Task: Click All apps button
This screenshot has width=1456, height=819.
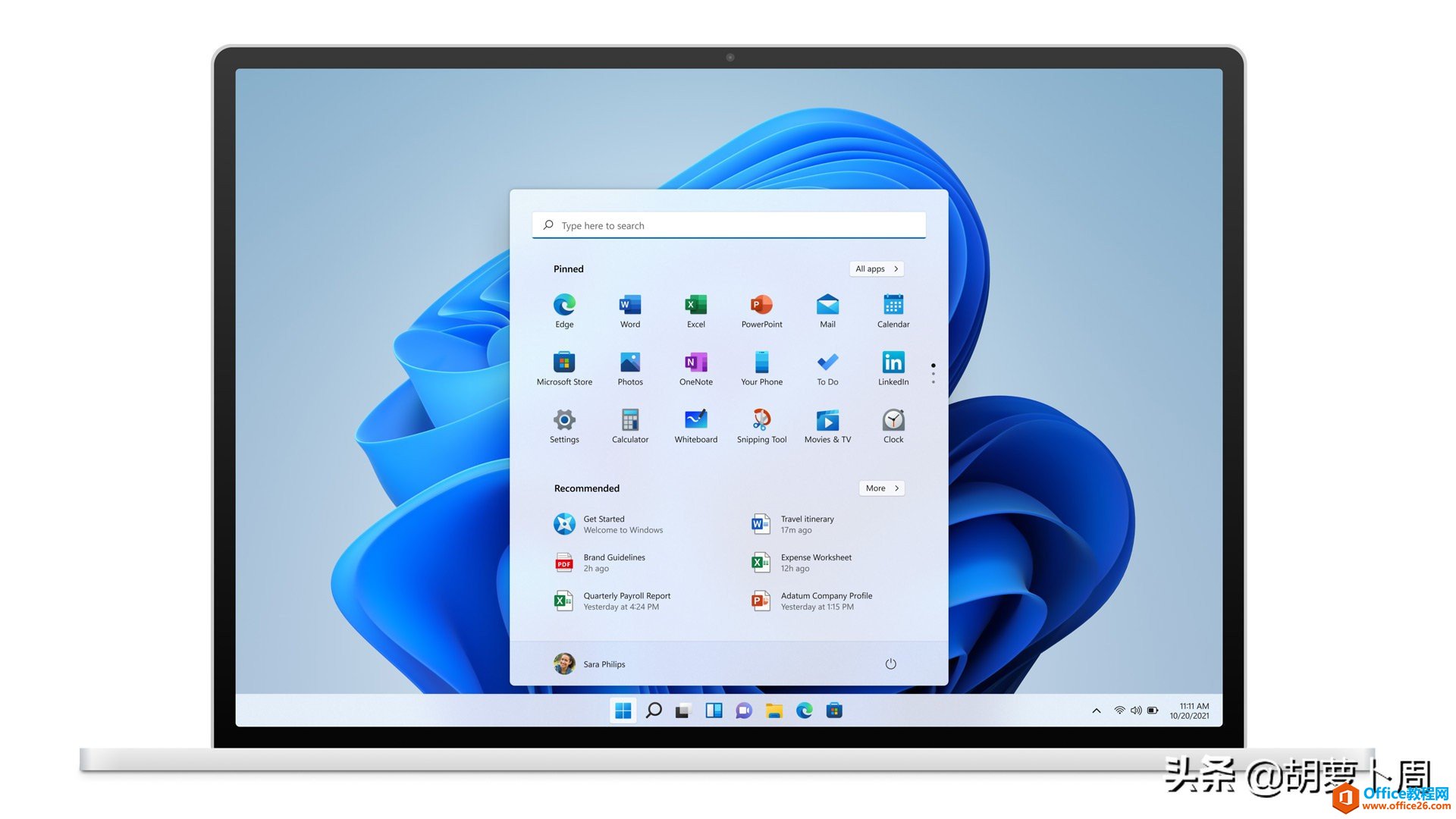Action: [x=876, y=268]
